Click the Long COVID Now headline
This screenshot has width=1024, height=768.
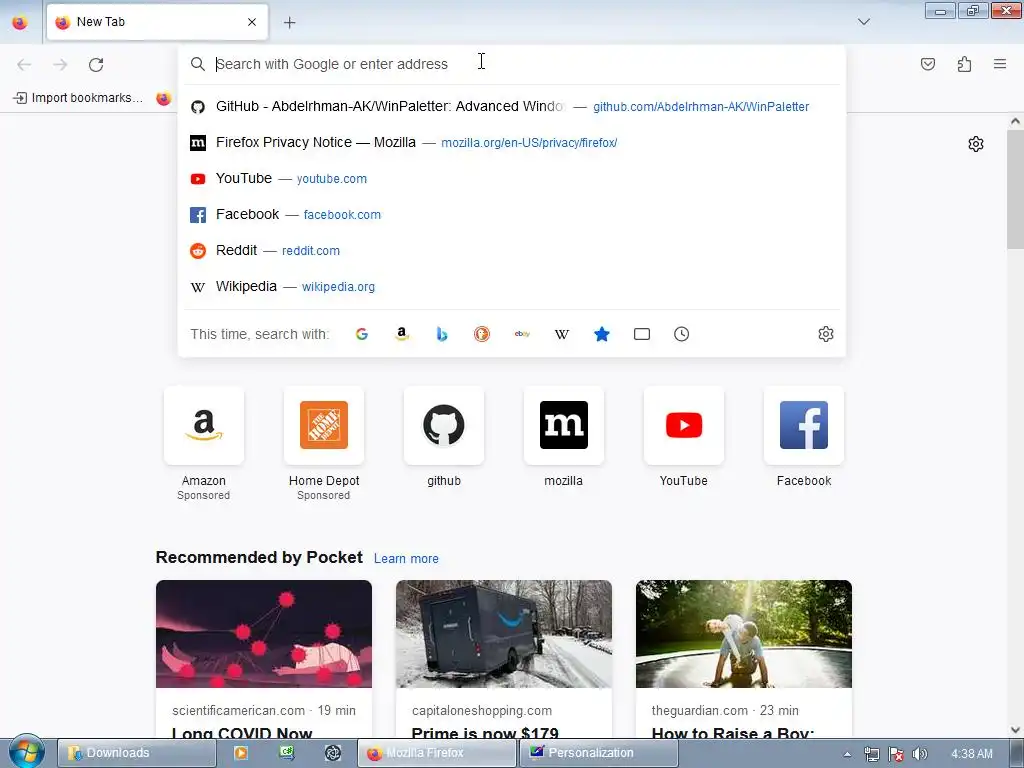click(242, 733)
